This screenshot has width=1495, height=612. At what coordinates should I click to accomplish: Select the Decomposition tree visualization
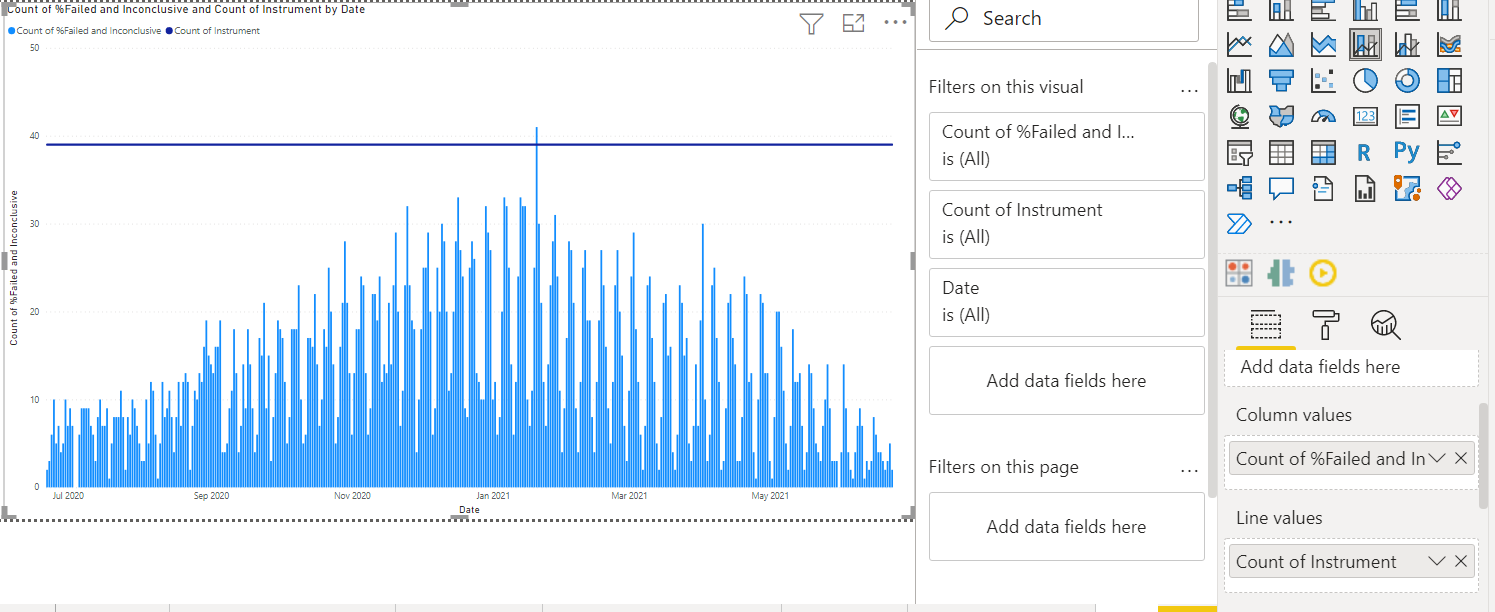click(x=1239, y=188)
